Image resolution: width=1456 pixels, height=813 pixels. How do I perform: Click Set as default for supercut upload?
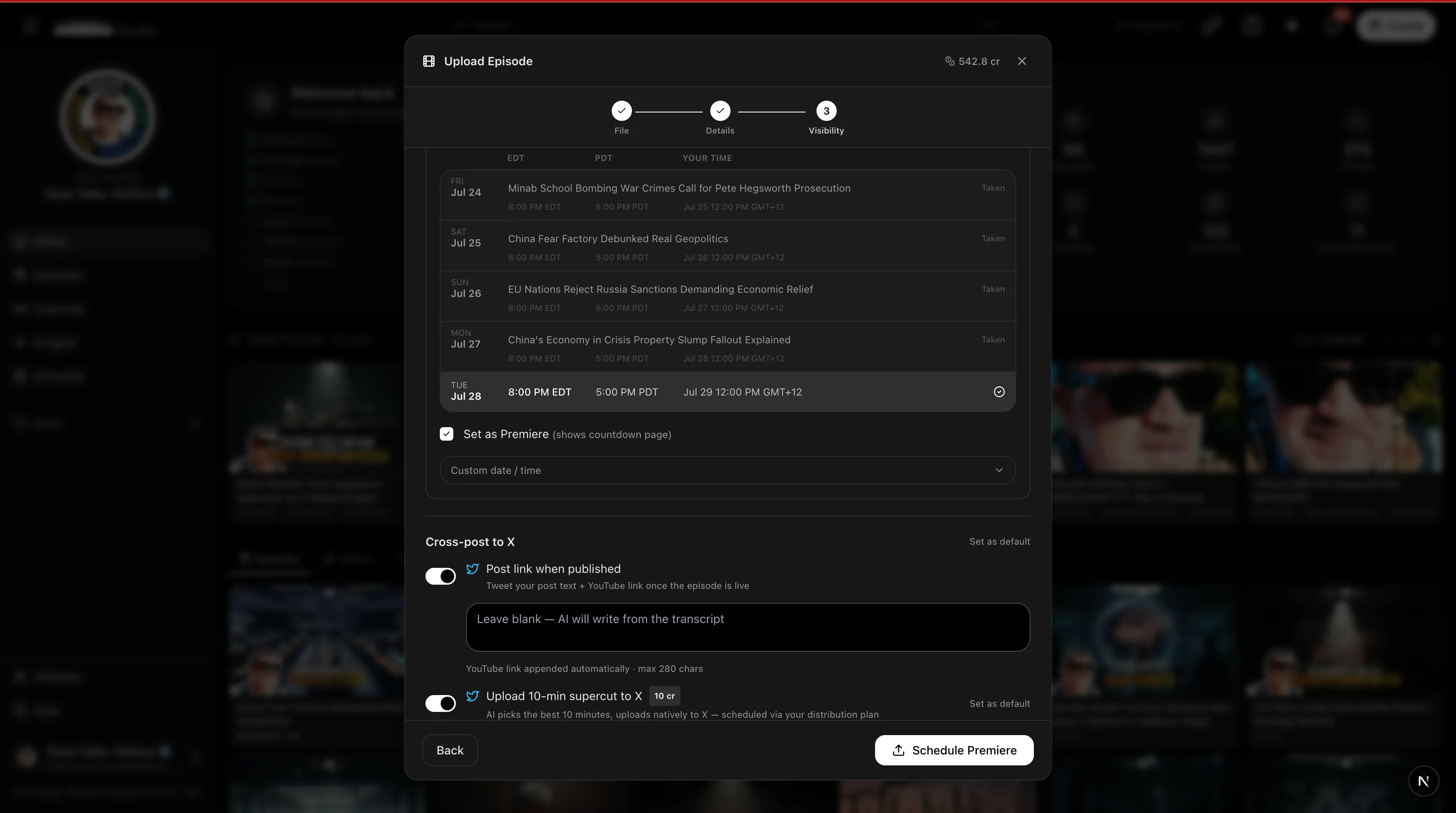pos(999,703)
